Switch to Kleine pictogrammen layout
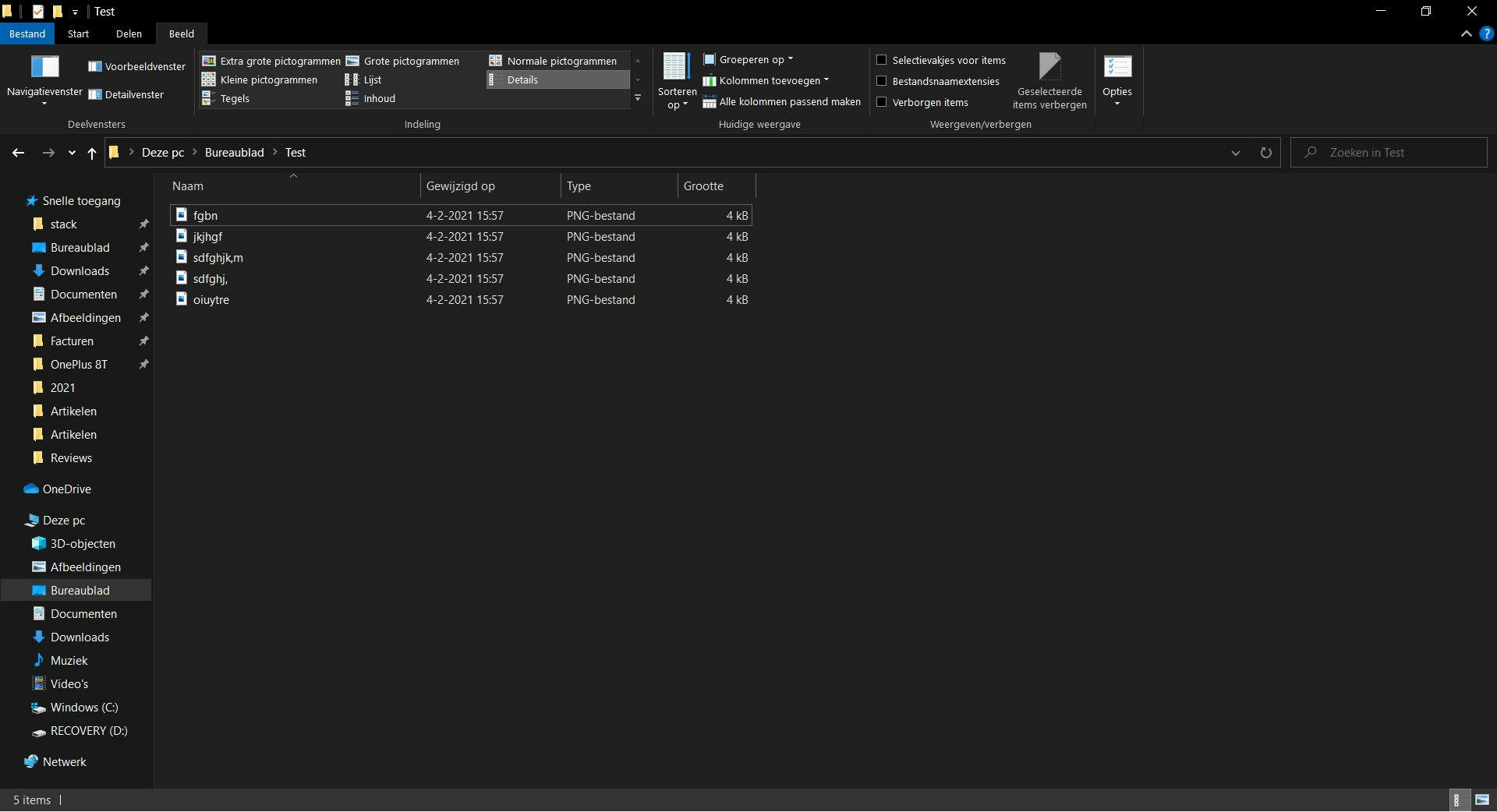The height and width of the screenshot is (812, 1497). [260, 79]
